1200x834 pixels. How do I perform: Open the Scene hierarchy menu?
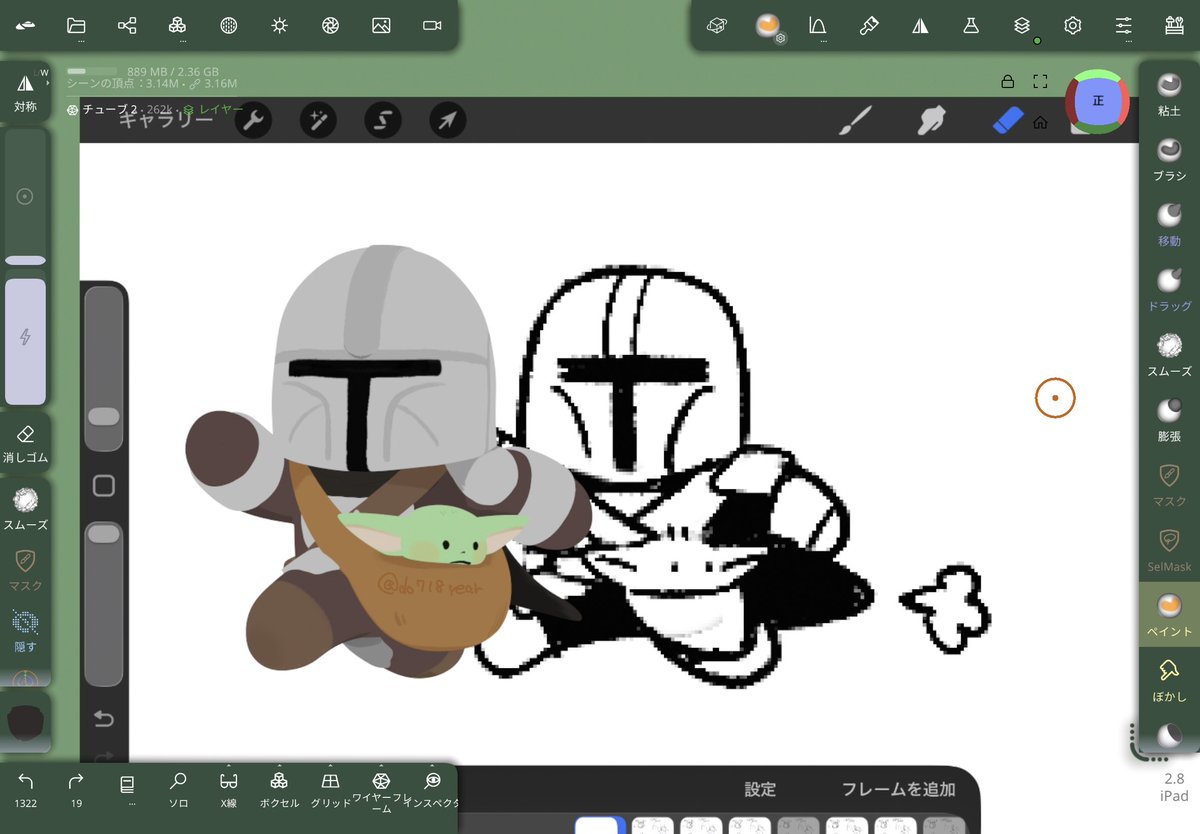(x=127, y=26)
